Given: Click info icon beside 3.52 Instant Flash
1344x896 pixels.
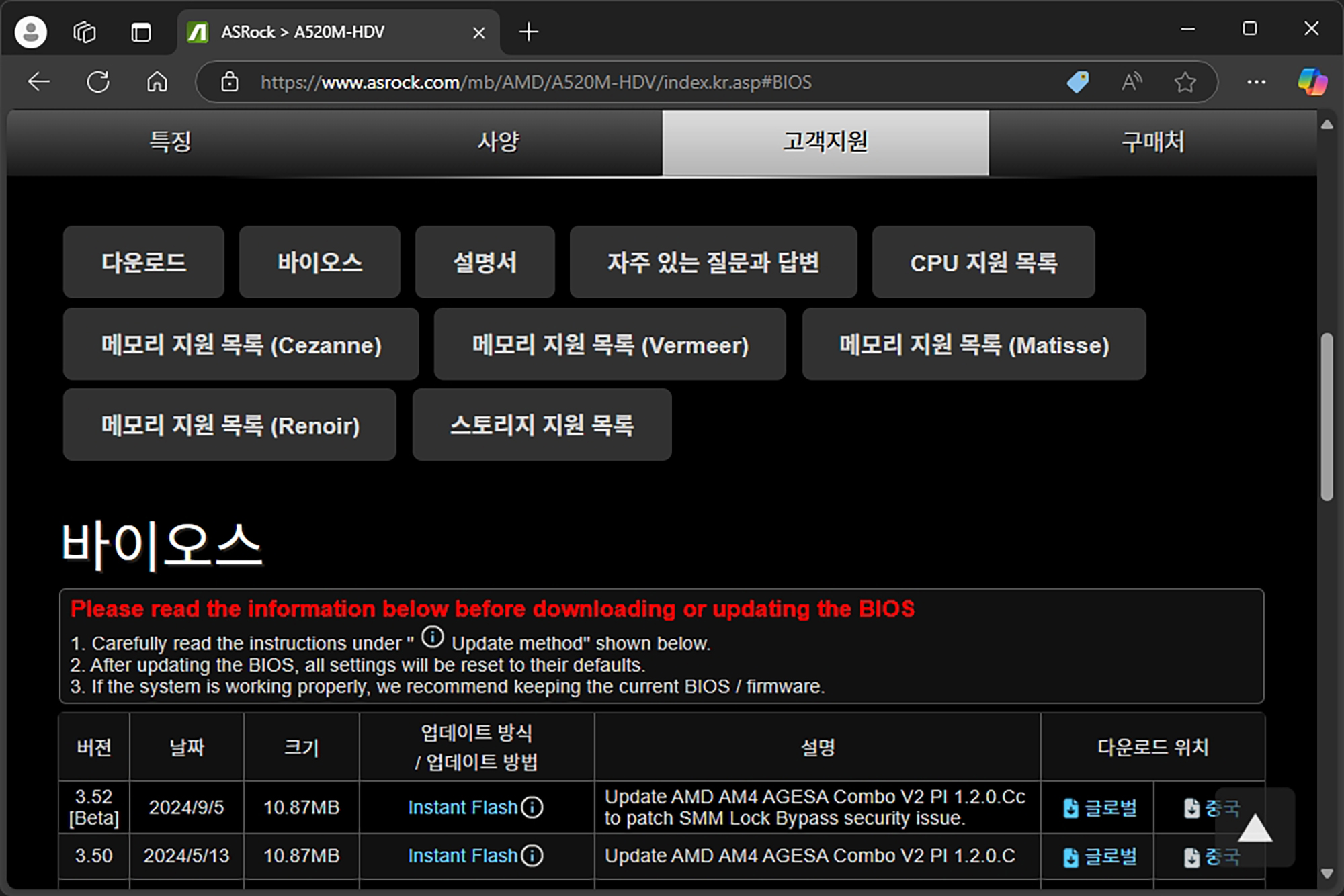Looking at the screenshot, I should pos(532,807).
